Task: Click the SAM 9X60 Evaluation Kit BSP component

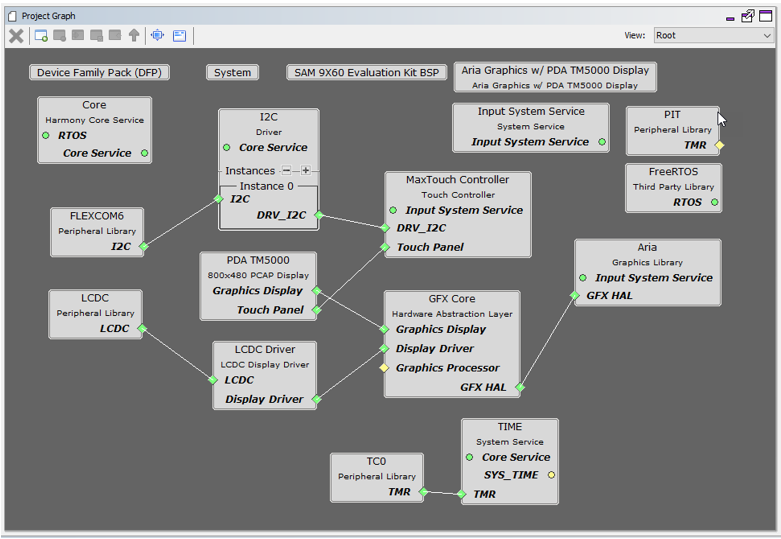Action: click(x=366, y=73)
